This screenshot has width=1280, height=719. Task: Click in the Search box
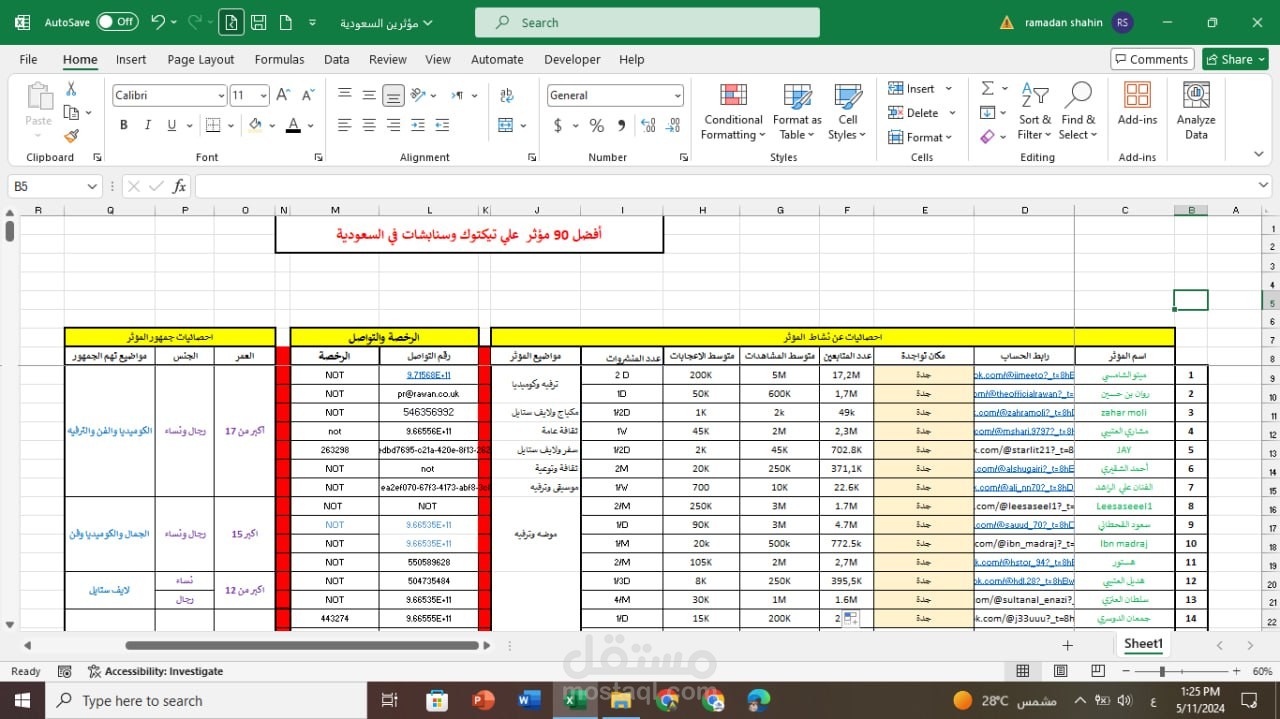tap(647, 22)
